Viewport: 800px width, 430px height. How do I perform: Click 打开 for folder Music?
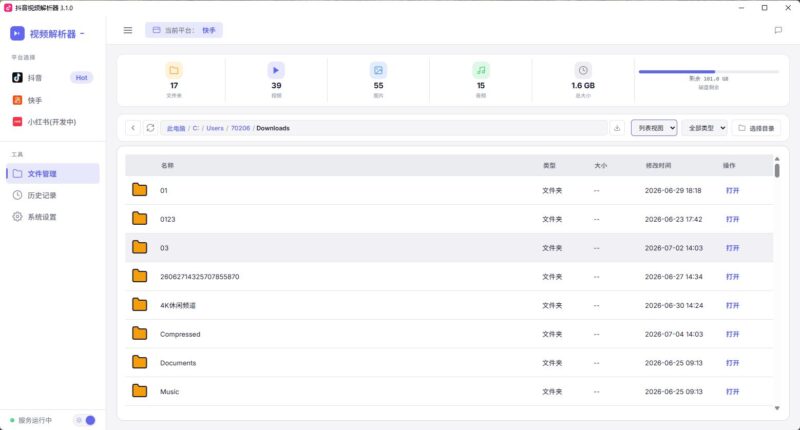(733, 392)
